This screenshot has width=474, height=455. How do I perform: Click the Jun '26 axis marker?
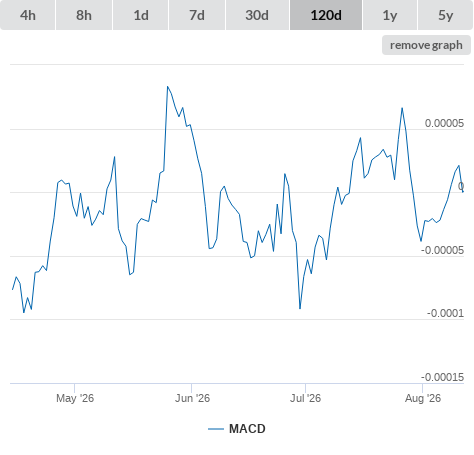tap(192, 398)
